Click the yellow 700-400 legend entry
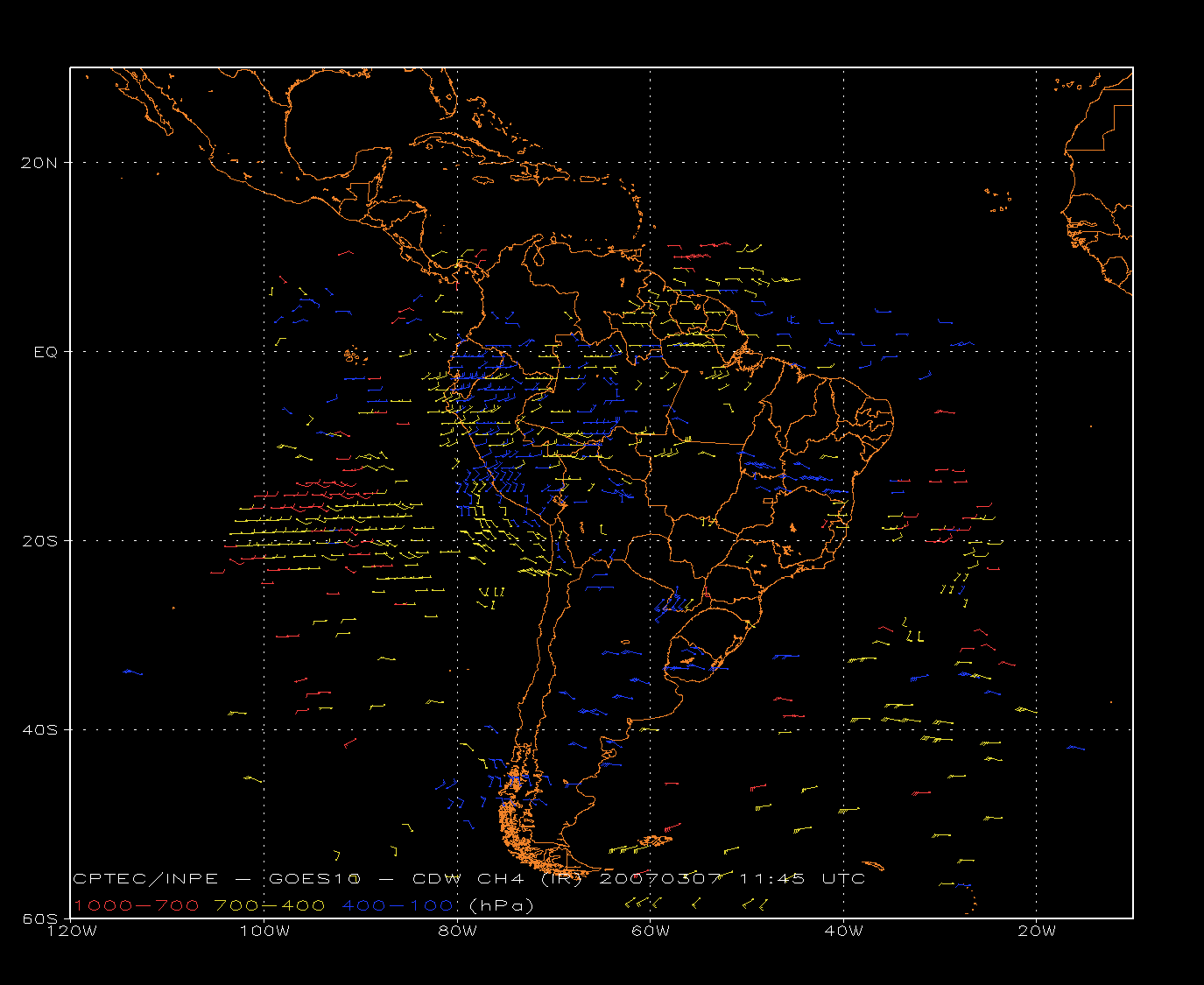 (271, 905)
